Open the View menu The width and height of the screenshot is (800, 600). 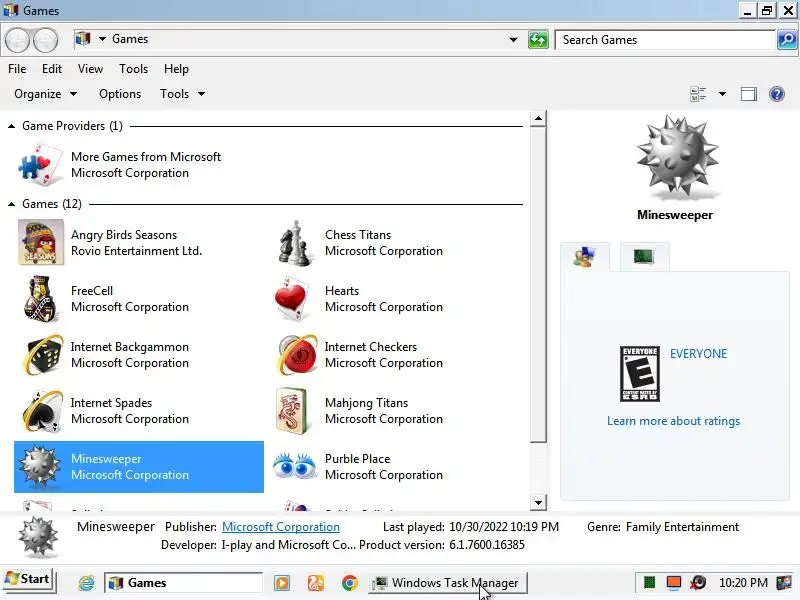(90, 69)
